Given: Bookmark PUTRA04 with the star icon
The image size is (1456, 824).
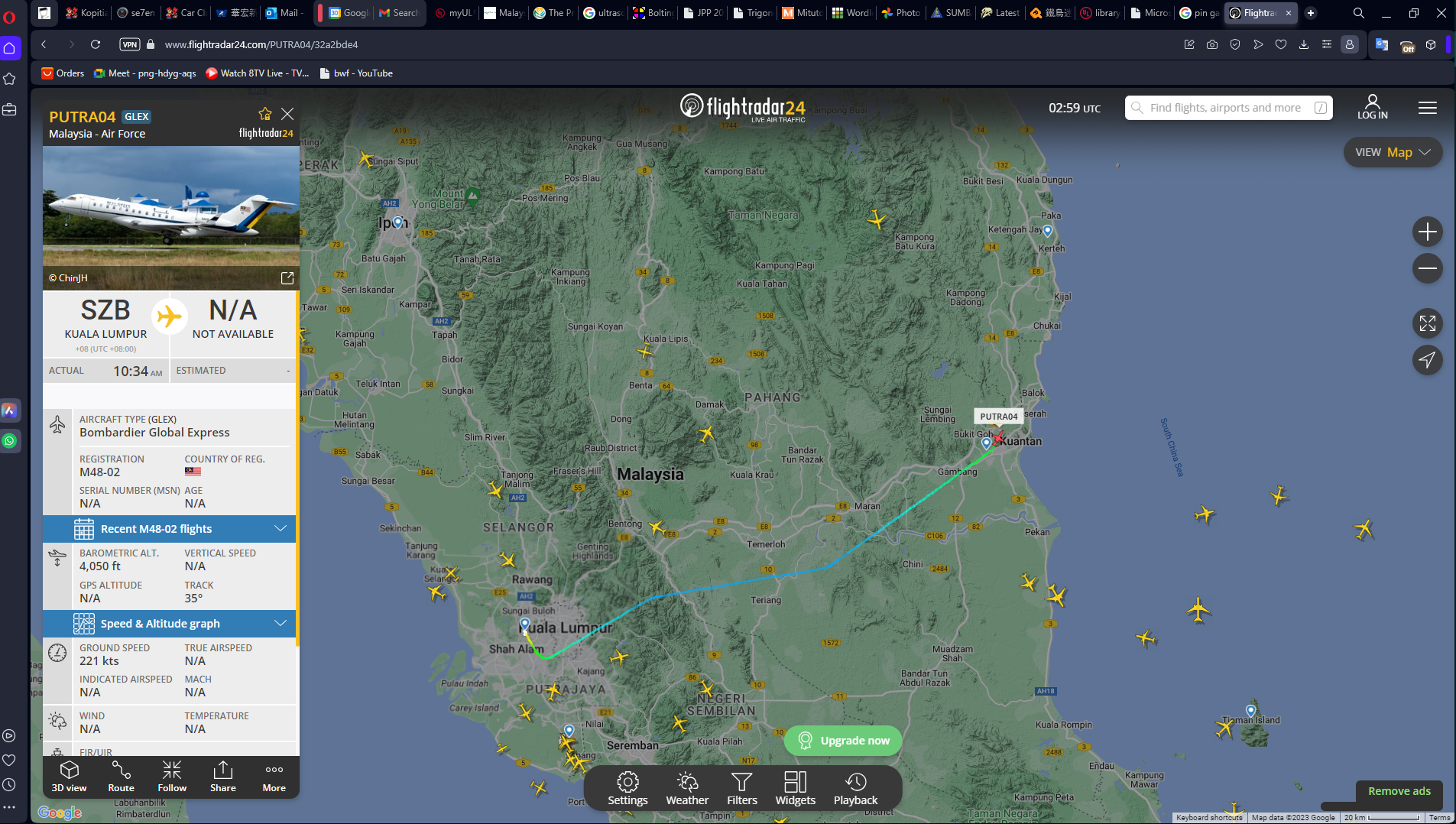Looking at the screenshot, I should (x=265, y=114).
